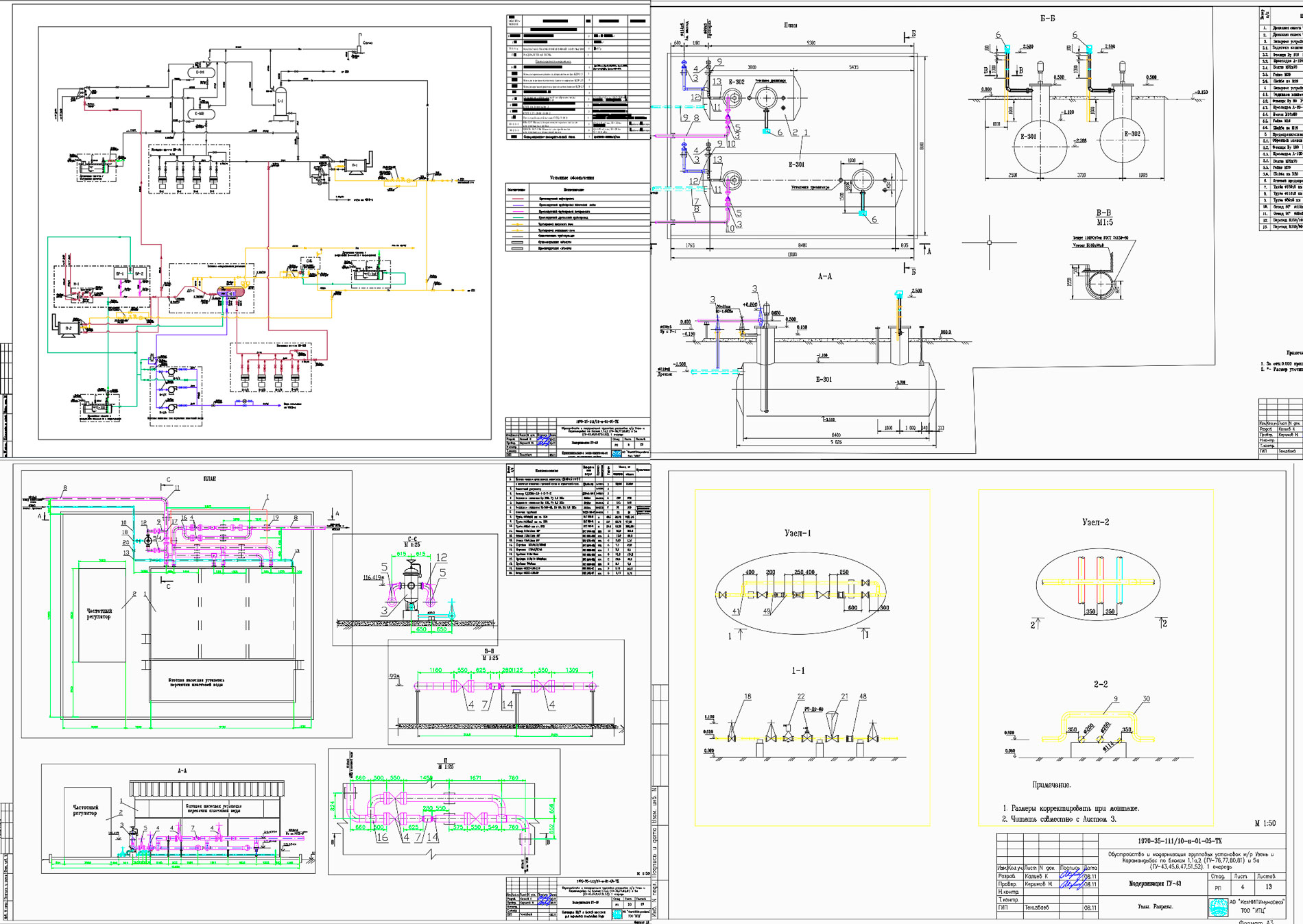Click the '5435' dimension in tank plan
The width and height of the screenshot is (1303, 924).
tap(853, 67)
